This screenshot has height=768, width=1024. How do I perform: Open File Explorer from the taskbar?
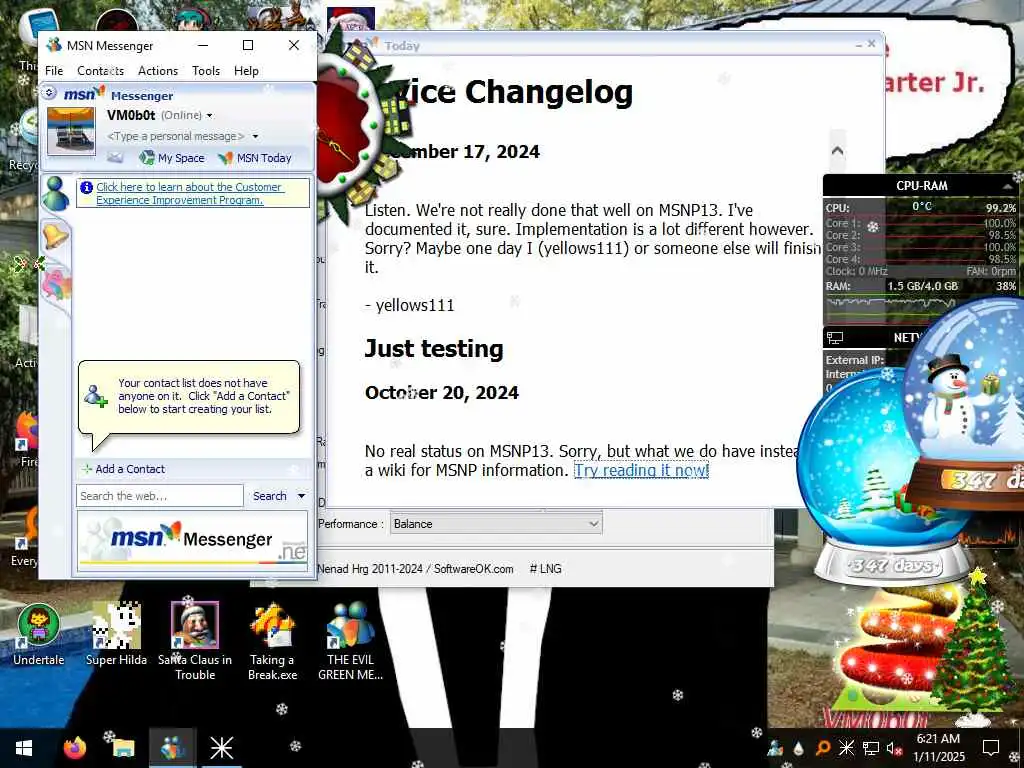coord(123,748)
